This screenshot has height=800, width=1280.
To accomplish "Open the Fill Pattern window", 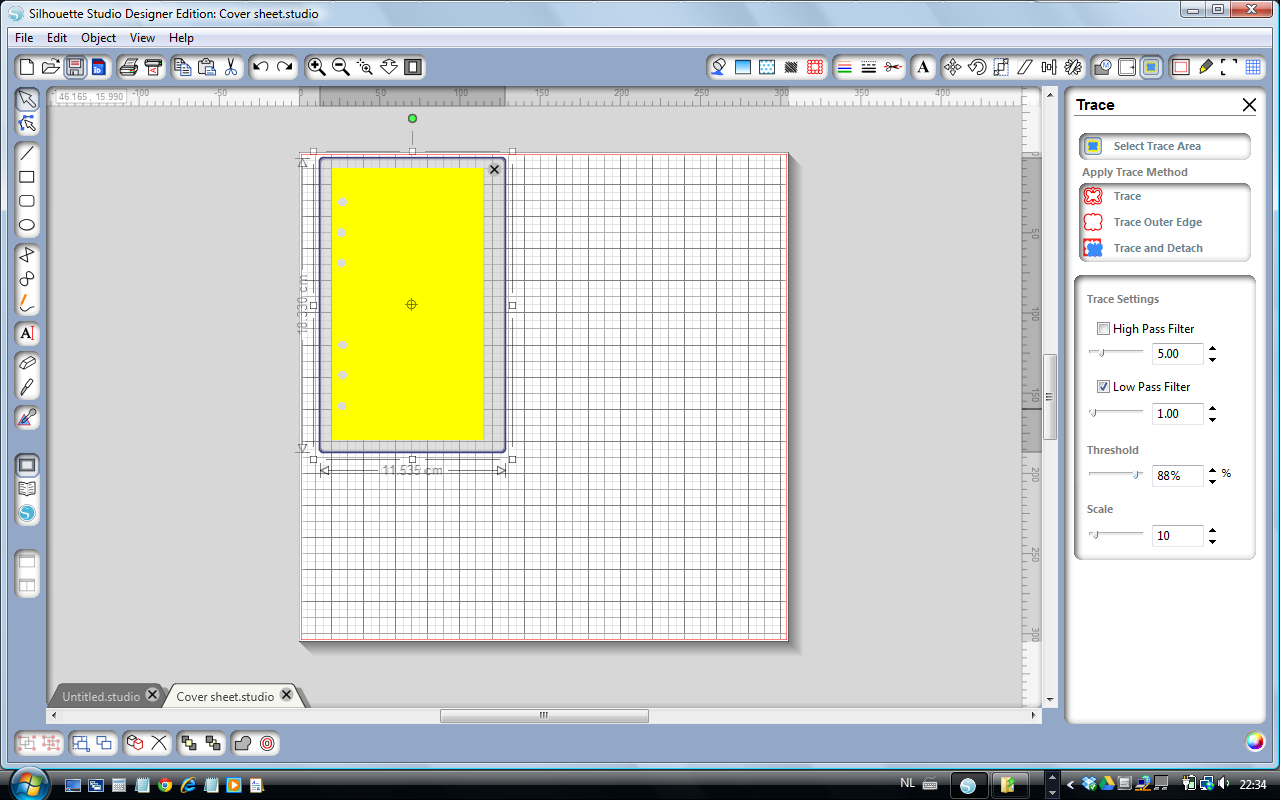I will click(767, 67).
